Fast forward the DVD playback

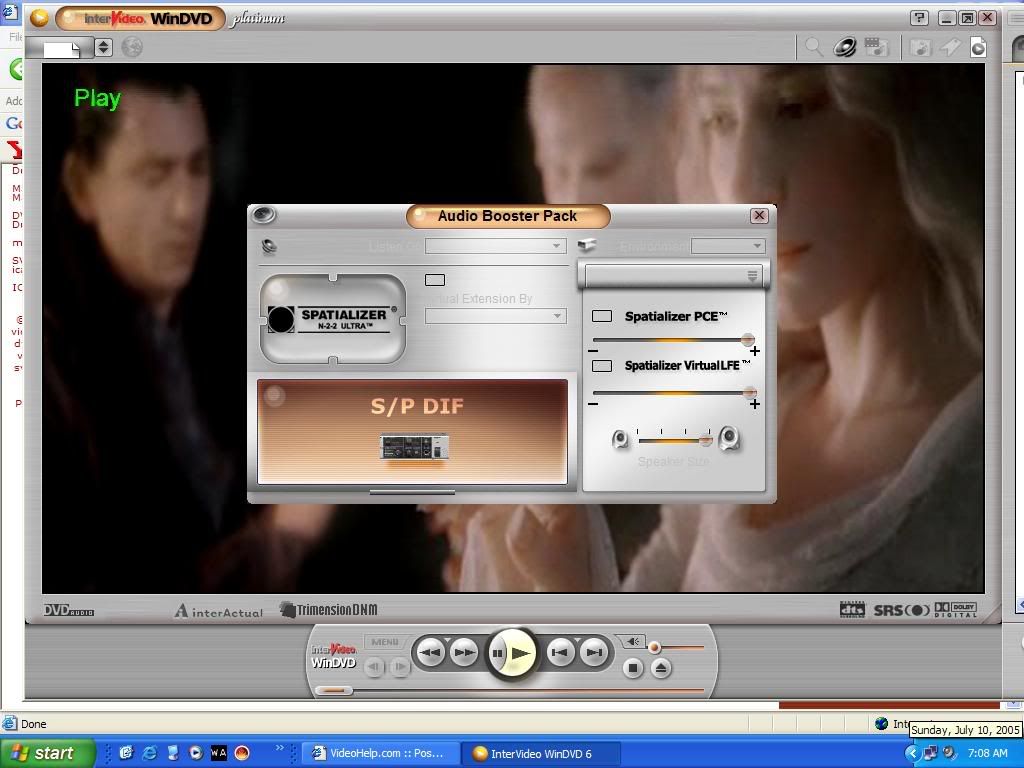coord(464,652)
